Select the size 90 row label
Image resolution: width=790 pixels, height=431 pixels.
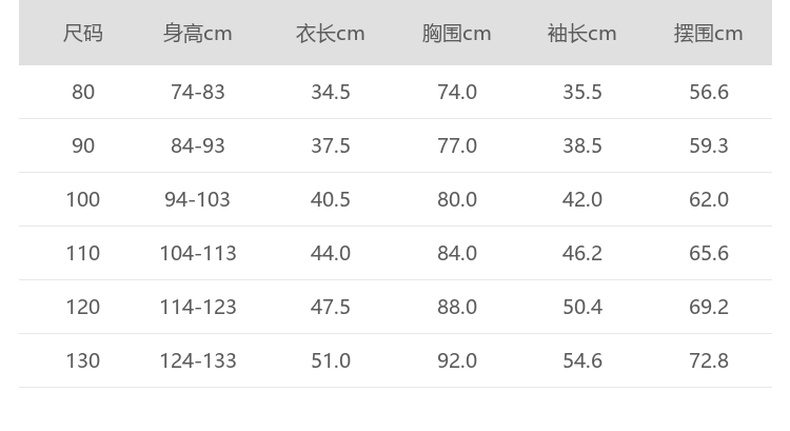point(83,146)
